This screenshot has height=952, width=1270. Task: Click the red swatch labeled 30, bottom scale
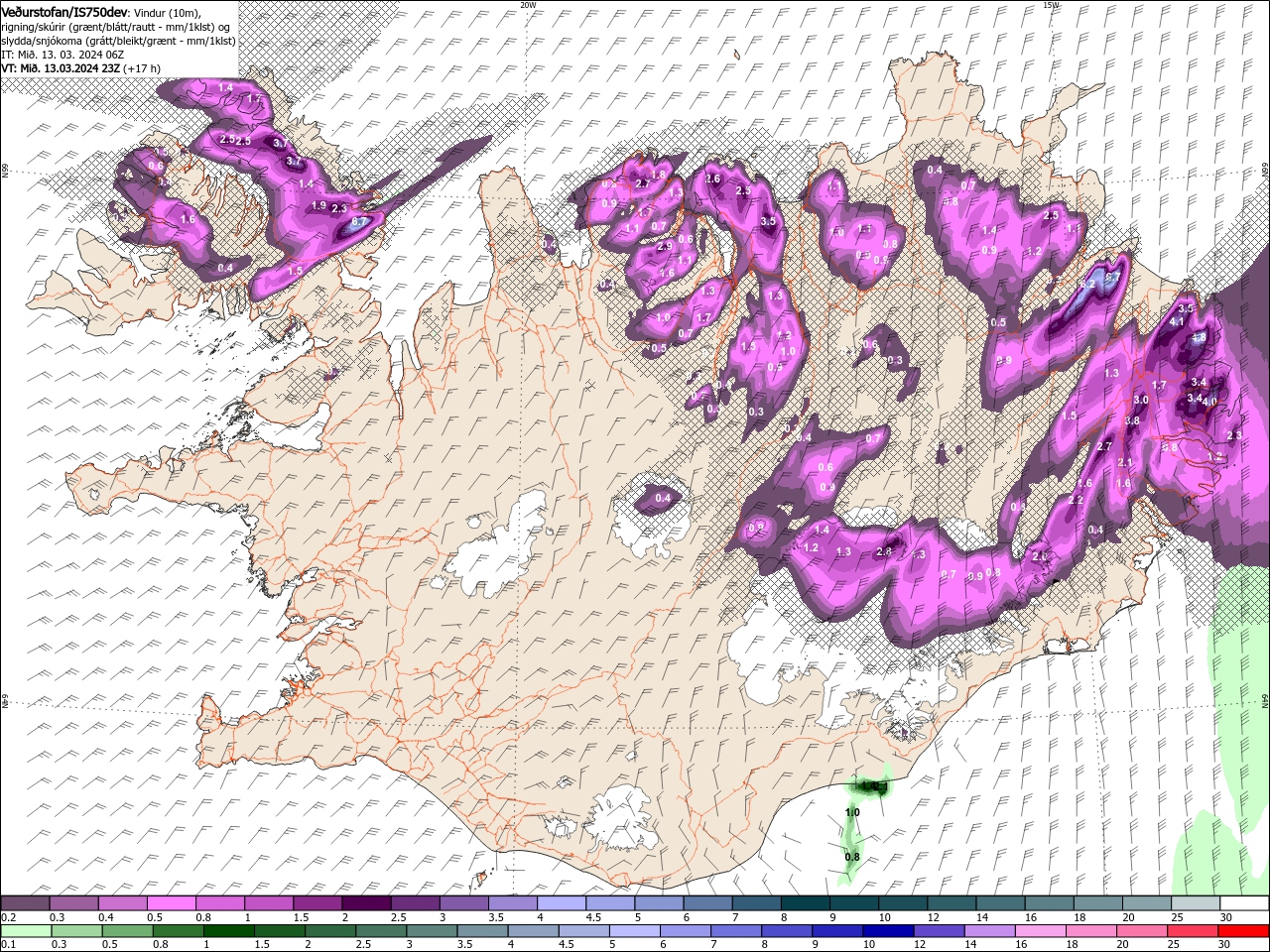coord(1244,931)
